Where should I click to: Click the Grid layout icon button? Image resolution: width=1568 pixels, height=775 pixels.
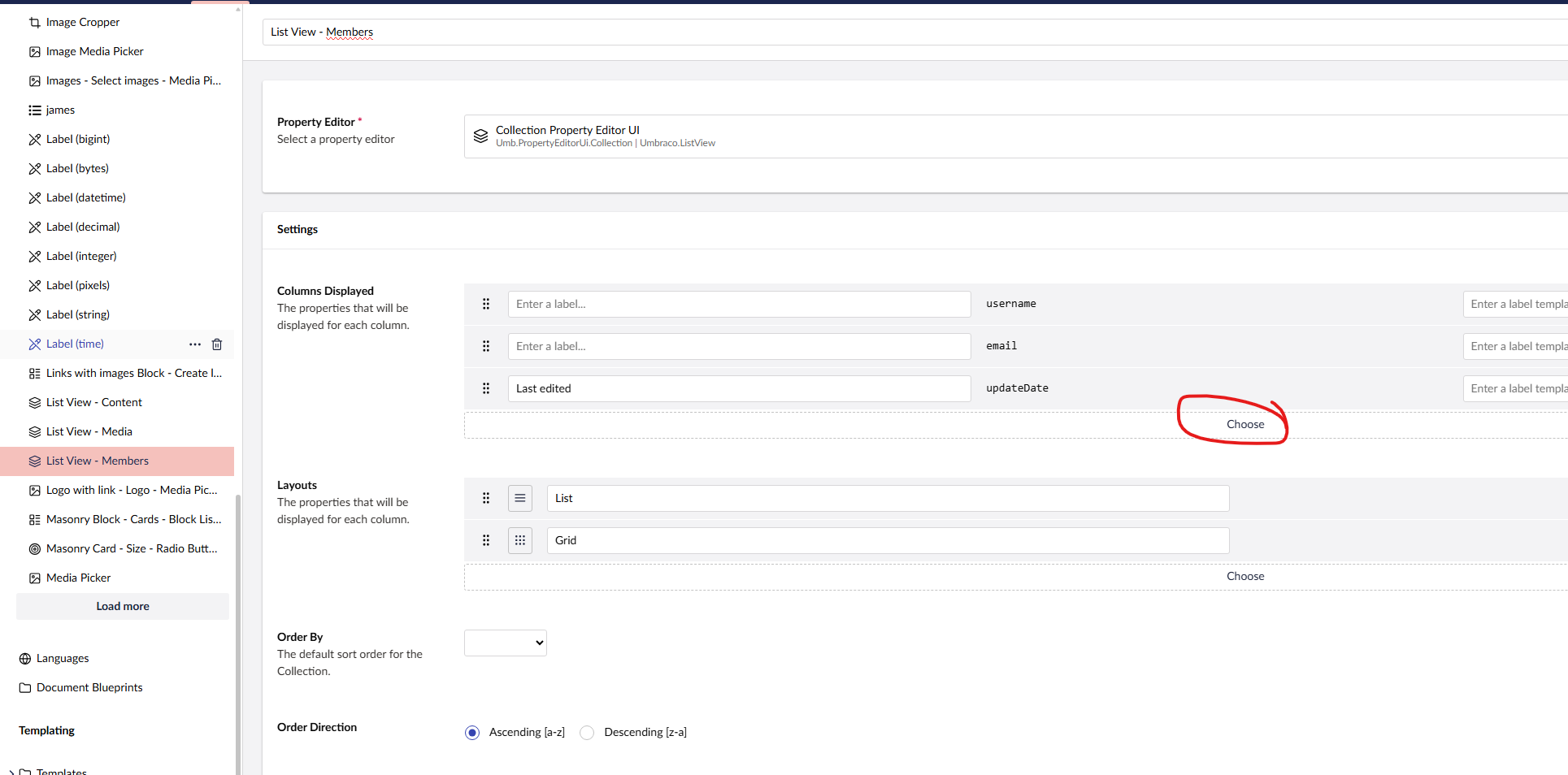520,540
